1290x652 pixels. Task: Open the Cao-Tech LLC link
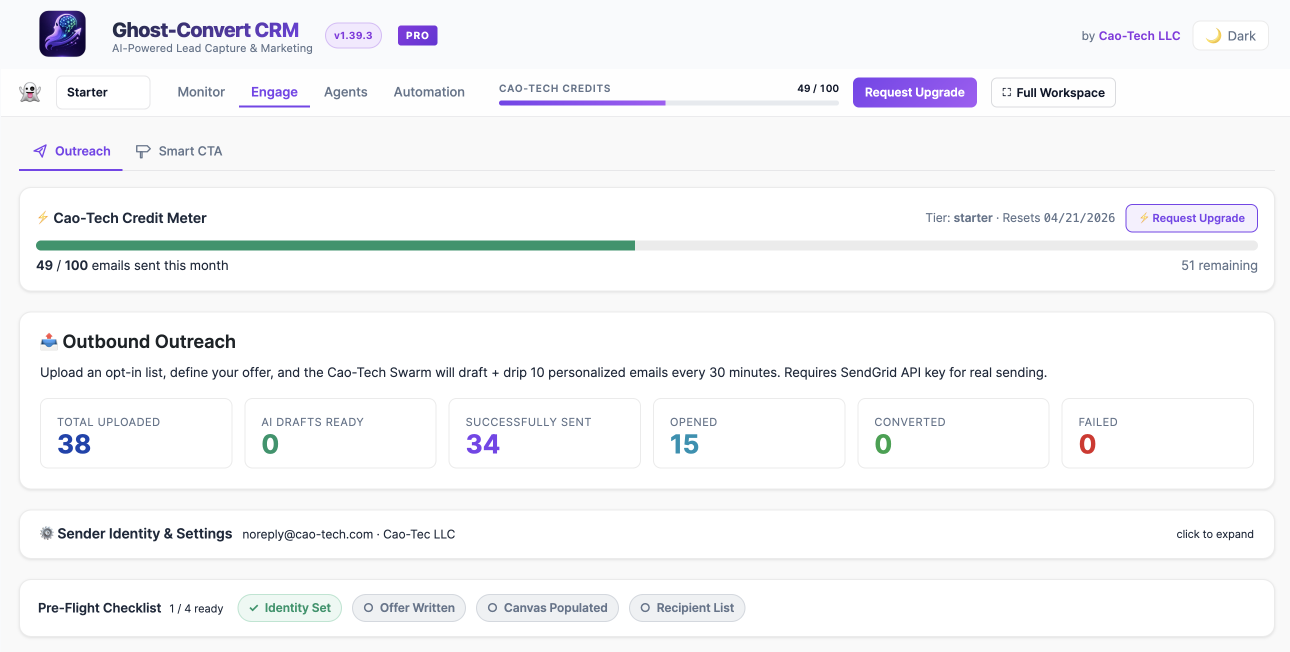click(1140, 36)
